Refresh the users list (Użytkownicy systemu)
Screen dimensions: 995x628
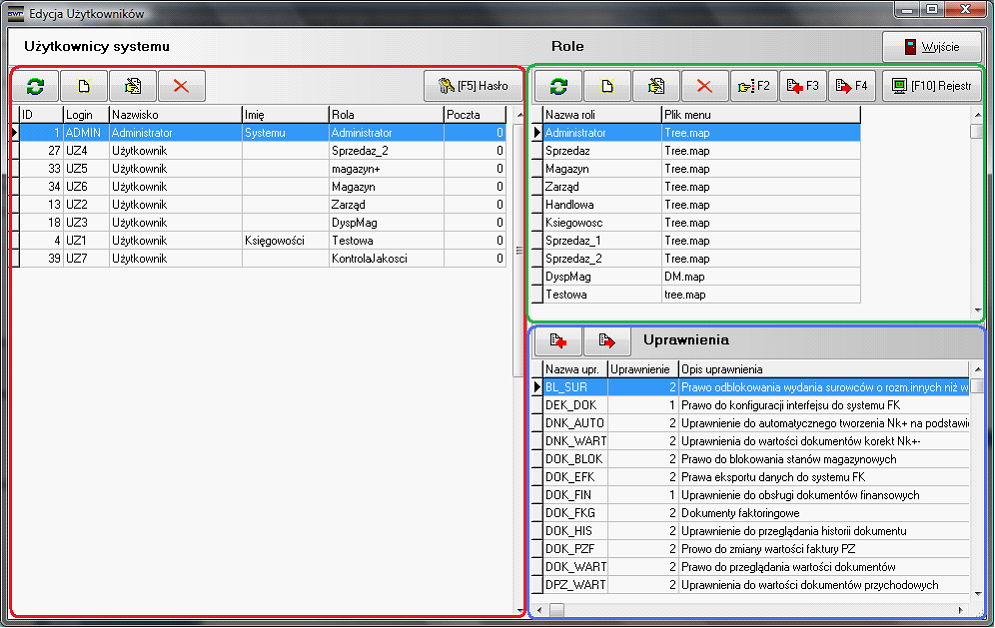pyautogui.click(x=35, y=86)
